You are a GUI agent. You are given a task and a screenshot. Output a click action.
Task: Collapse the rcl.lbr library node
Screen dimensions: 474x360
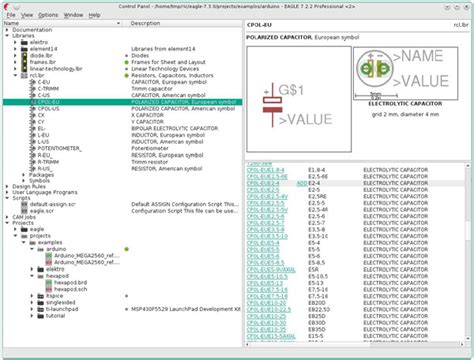pos(15,76)
